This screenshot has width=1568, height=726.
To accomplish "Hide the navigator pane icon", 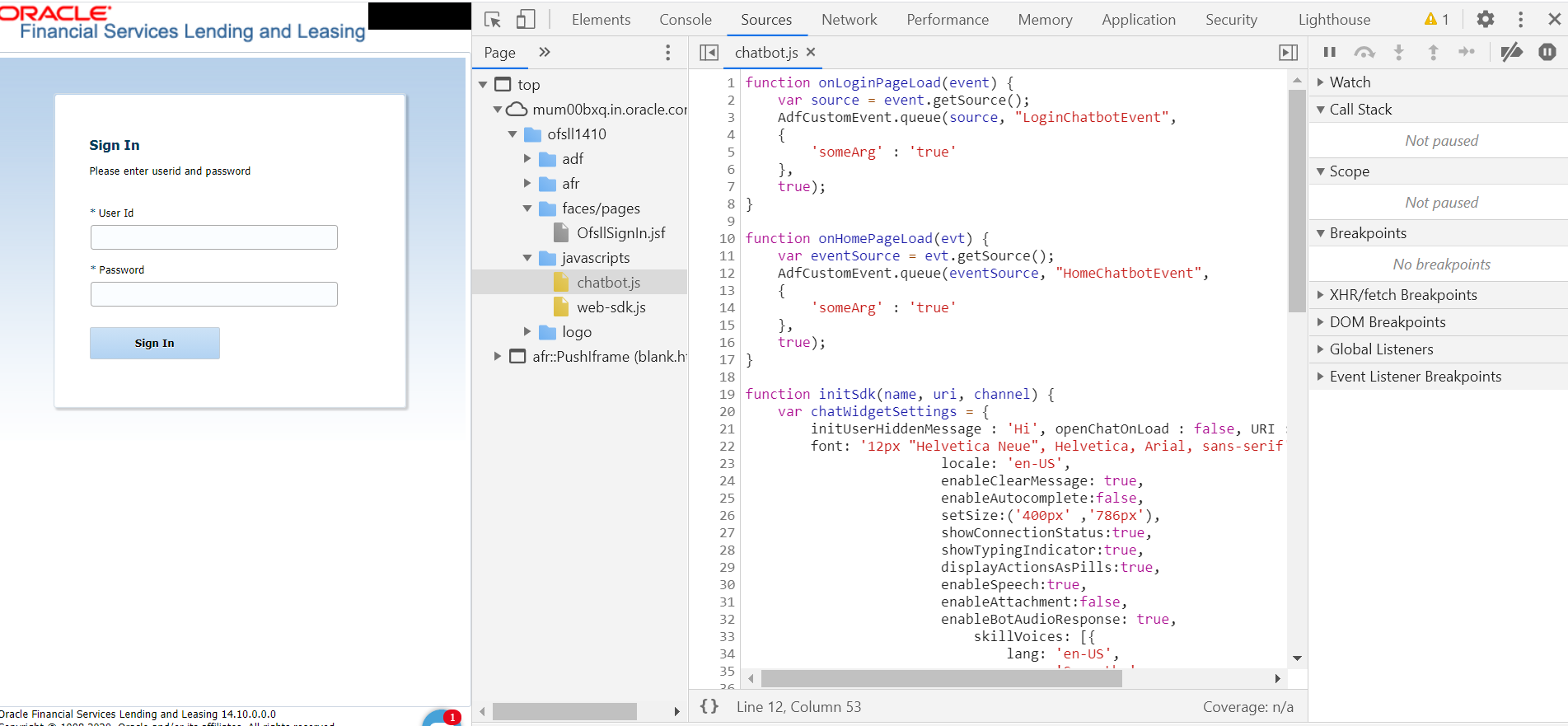I will coord(709,53).
